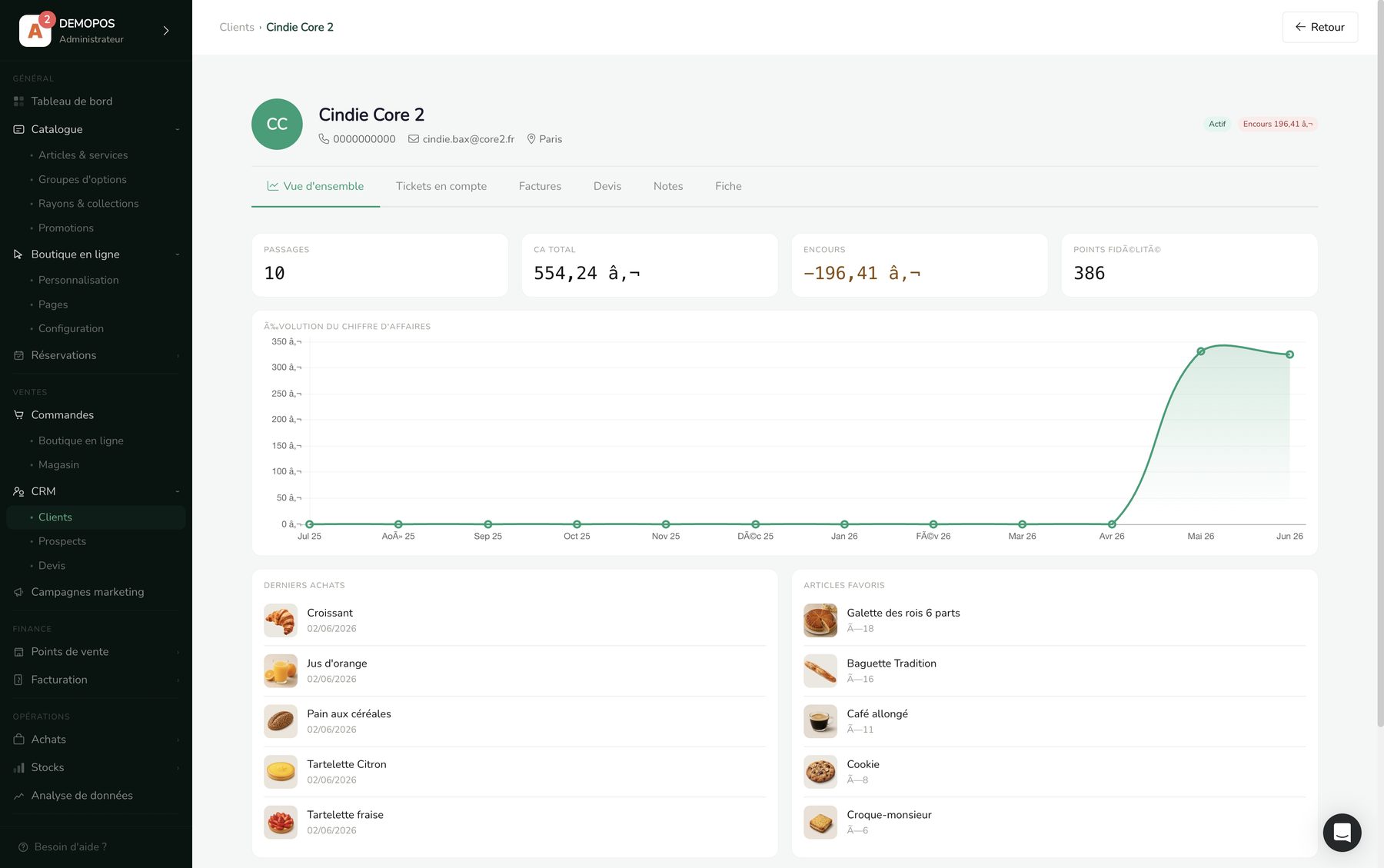Expand the DEMOPOS account chevron
Screen dimensions: 1384x868
click(166, 31)
